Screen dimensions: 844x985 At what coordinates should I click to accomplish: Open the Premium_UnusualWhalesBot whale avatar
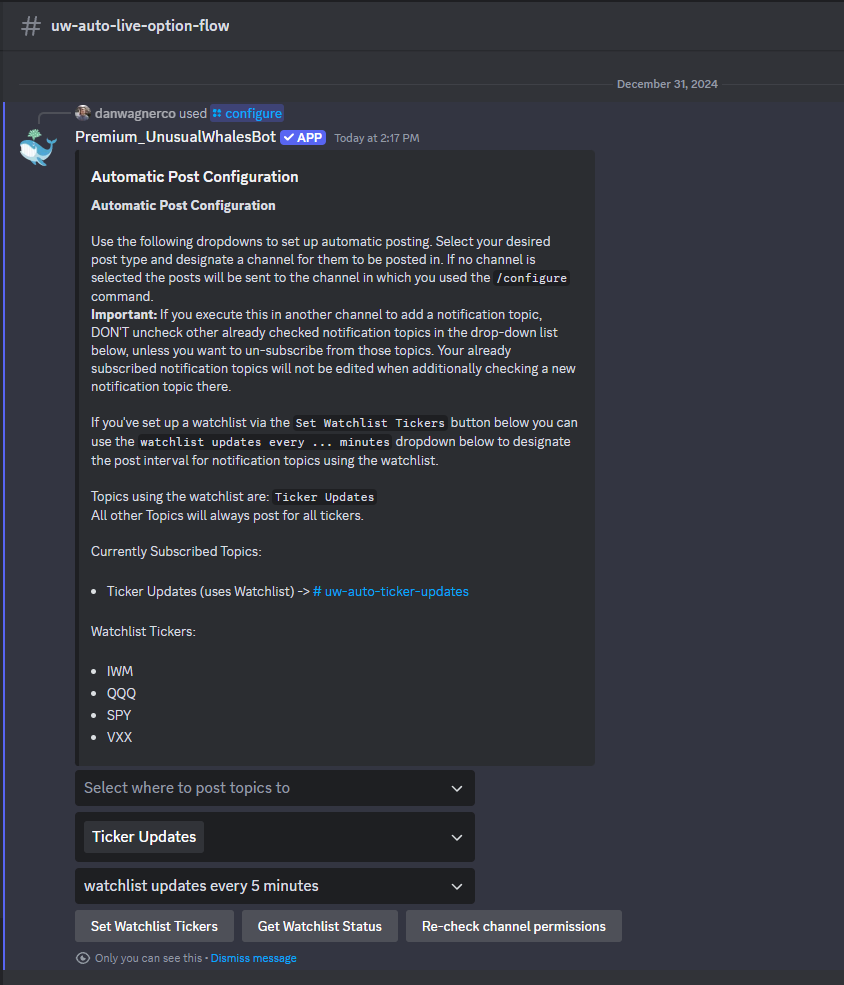38,148
